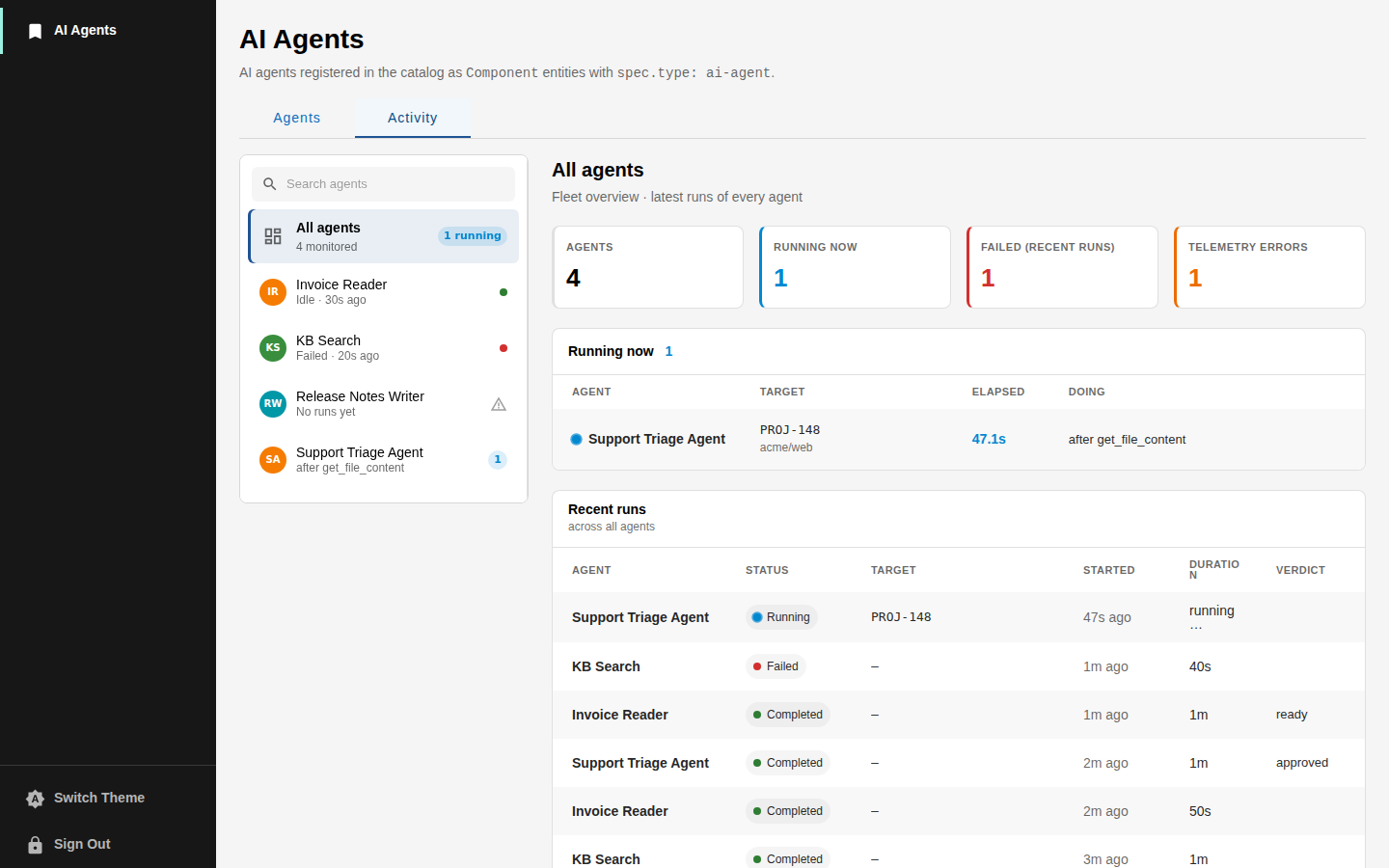Click the 'approved' verdict for Support Triage Agent
The height and width of the screenshot is (868, 1389).
tap(1302, 763)
